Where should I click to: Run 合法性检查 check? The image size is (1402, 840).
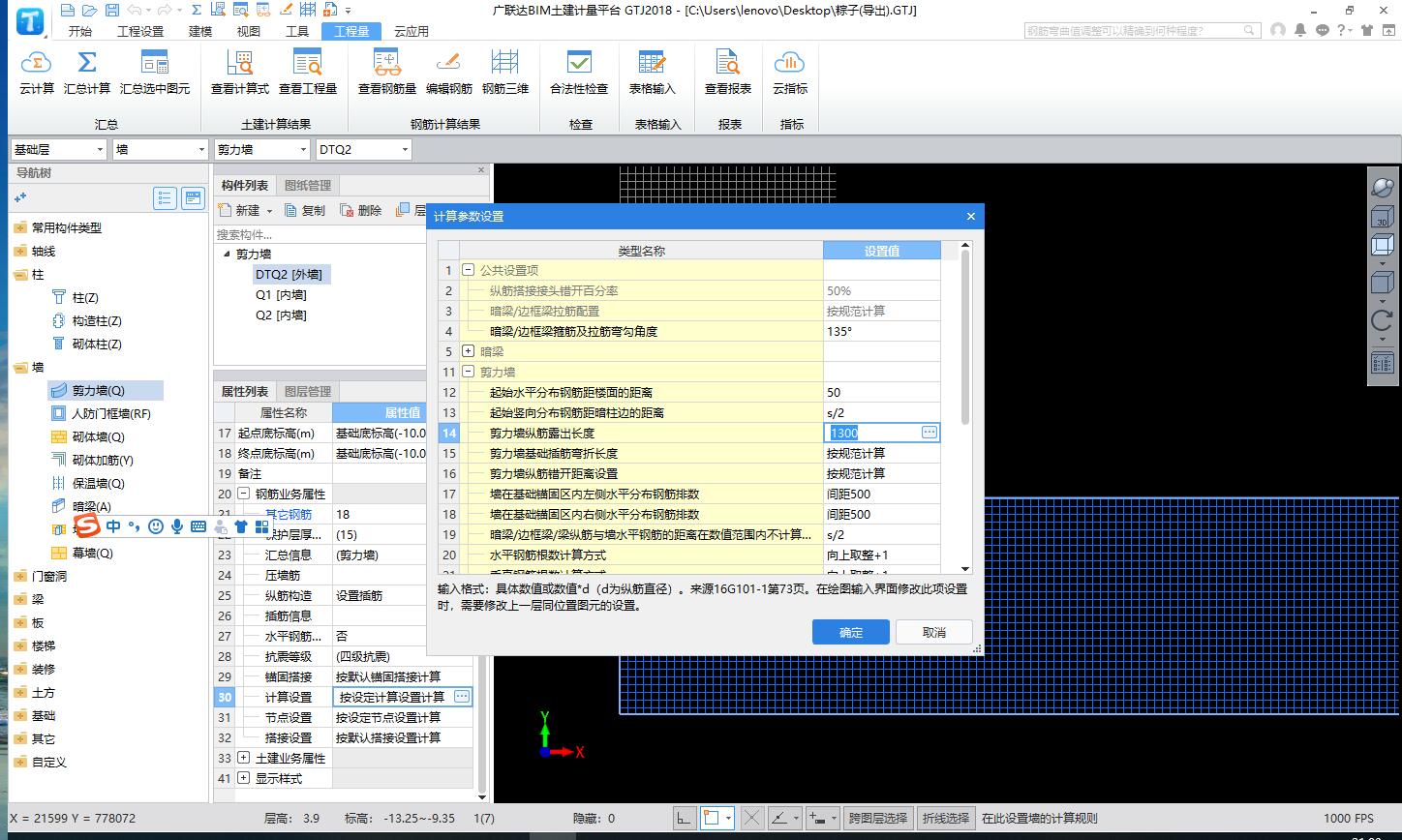(579, 73)
